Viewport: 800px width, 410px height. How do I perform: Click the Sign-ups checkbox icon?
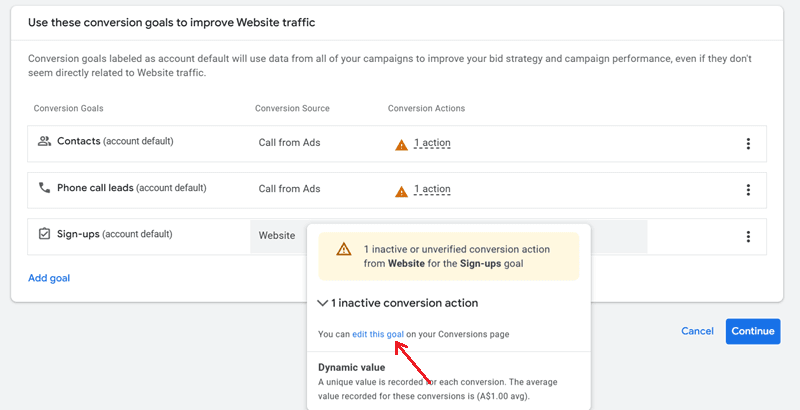coord(44,234)
